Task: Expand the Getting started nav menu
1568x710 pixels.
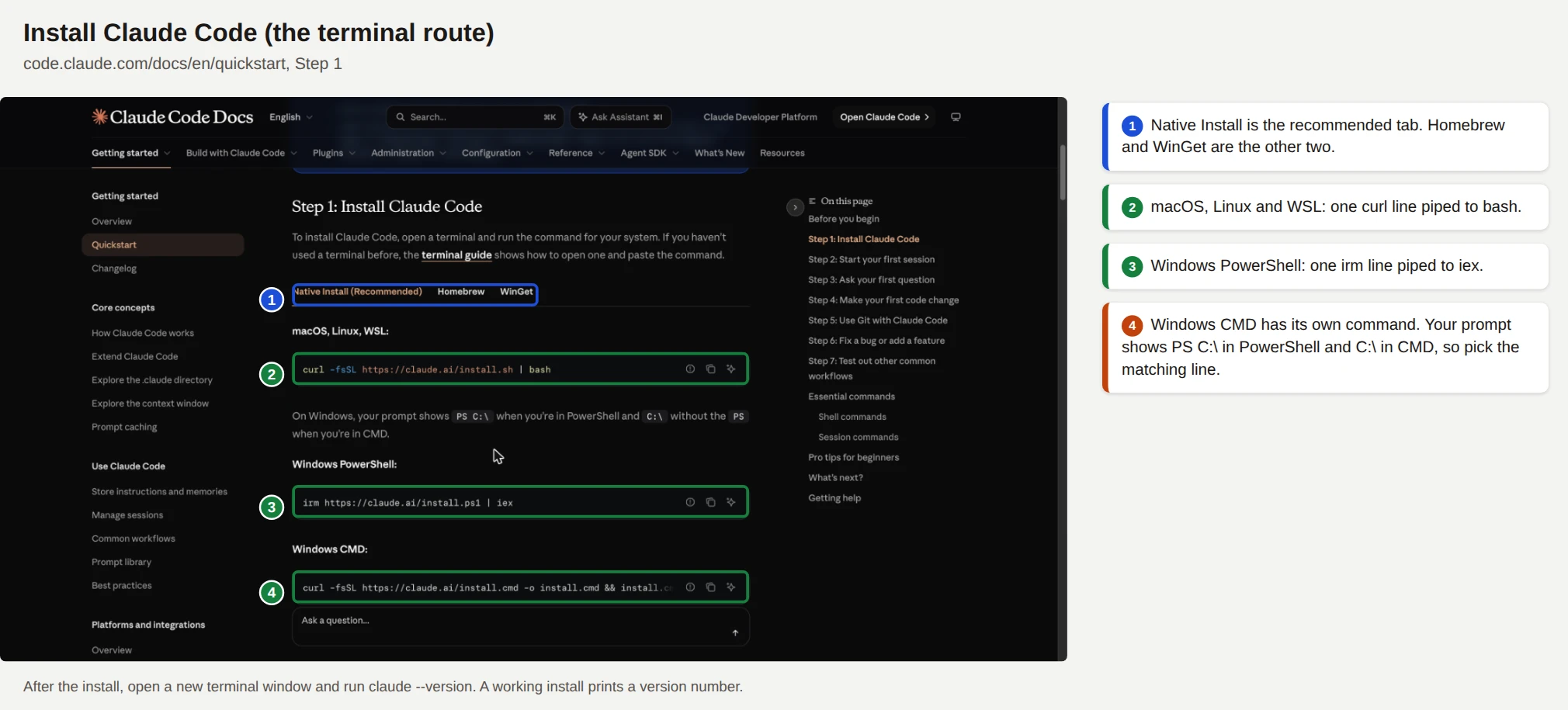Action: (131, 153)
